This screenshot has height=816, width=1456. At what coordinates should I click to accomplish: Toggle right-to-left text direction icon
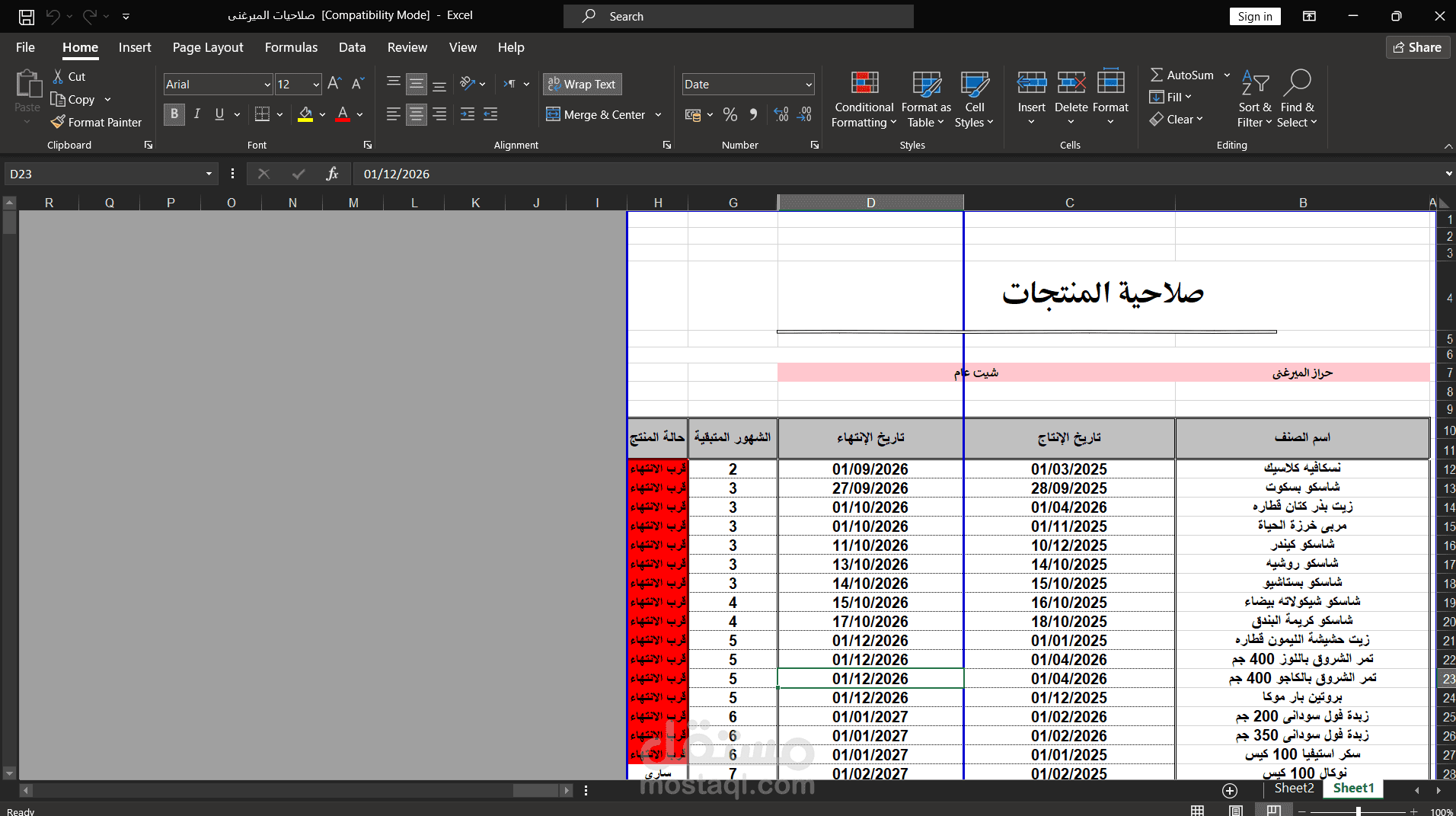tap(509, 84)
